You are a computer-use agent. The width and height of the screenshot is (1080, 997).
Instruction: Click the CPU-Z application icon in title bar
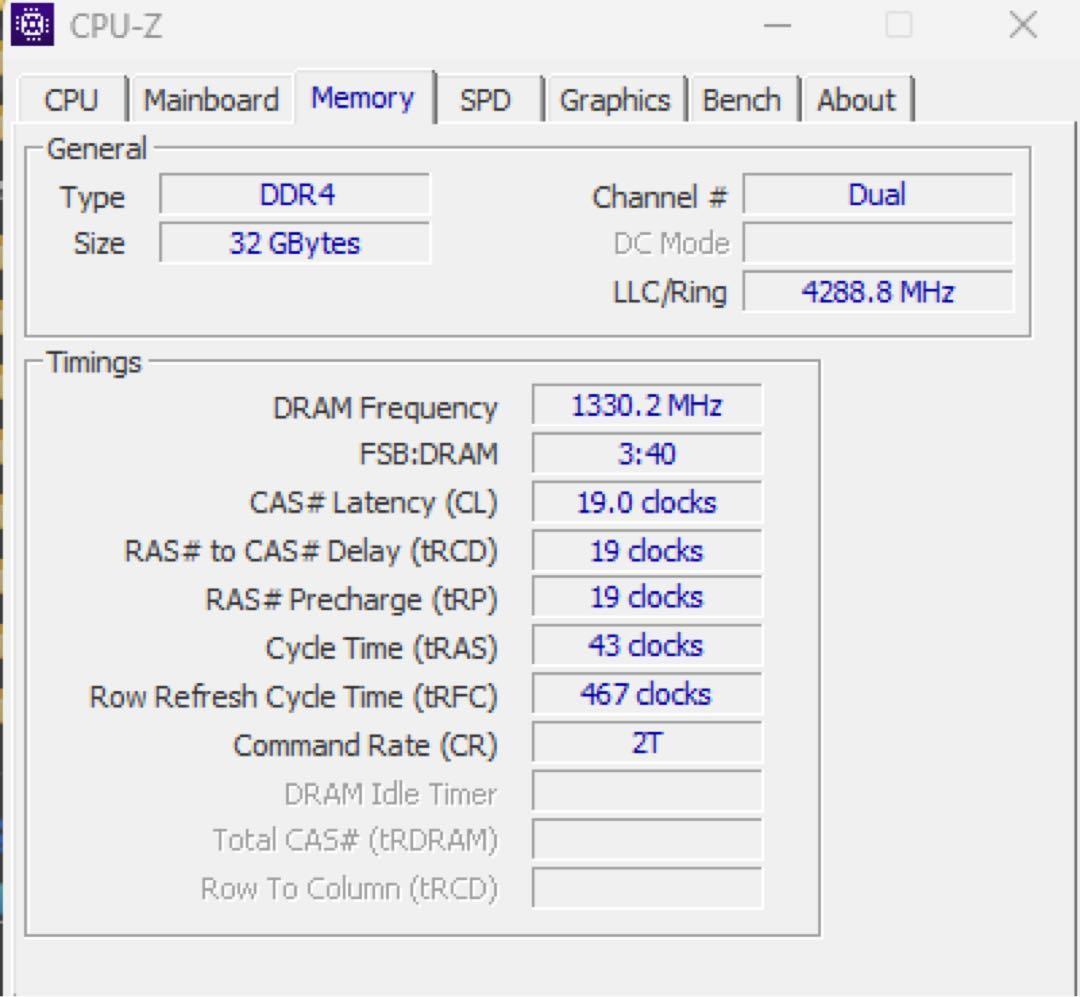coord(31,26)
